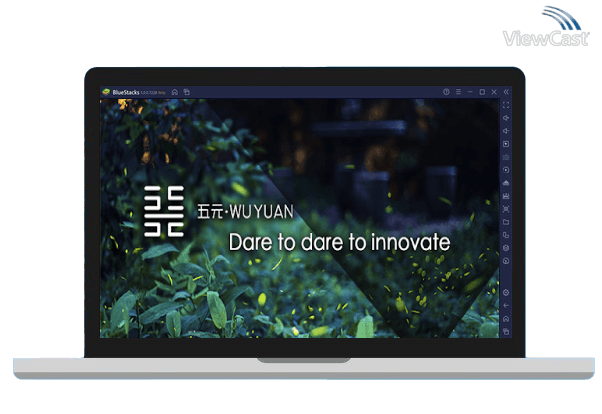Click the icon just above the screenshot bracket icon
Image resolution: width=602 pixels, height=414 pixels.
tap(506, 196)
